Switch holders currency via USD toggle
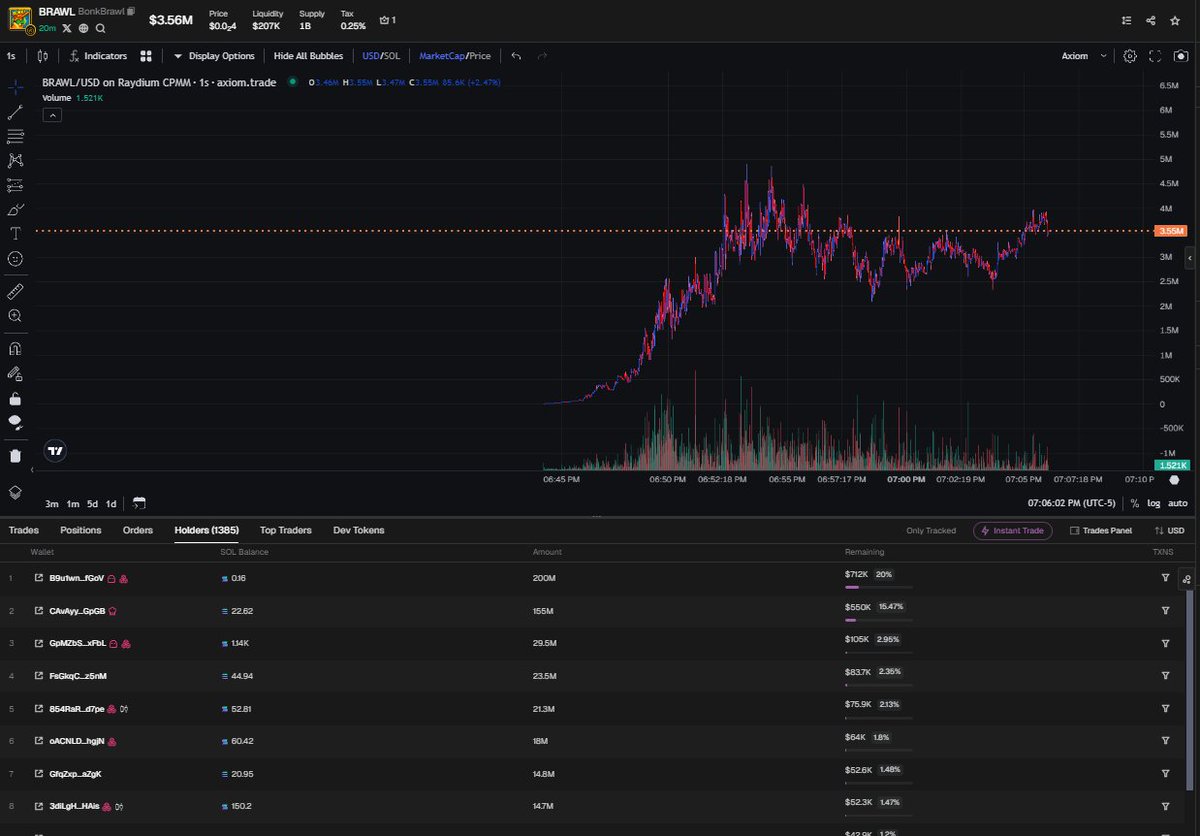1200x836 pixels. pyautogui.click(x=1169, y=531)
